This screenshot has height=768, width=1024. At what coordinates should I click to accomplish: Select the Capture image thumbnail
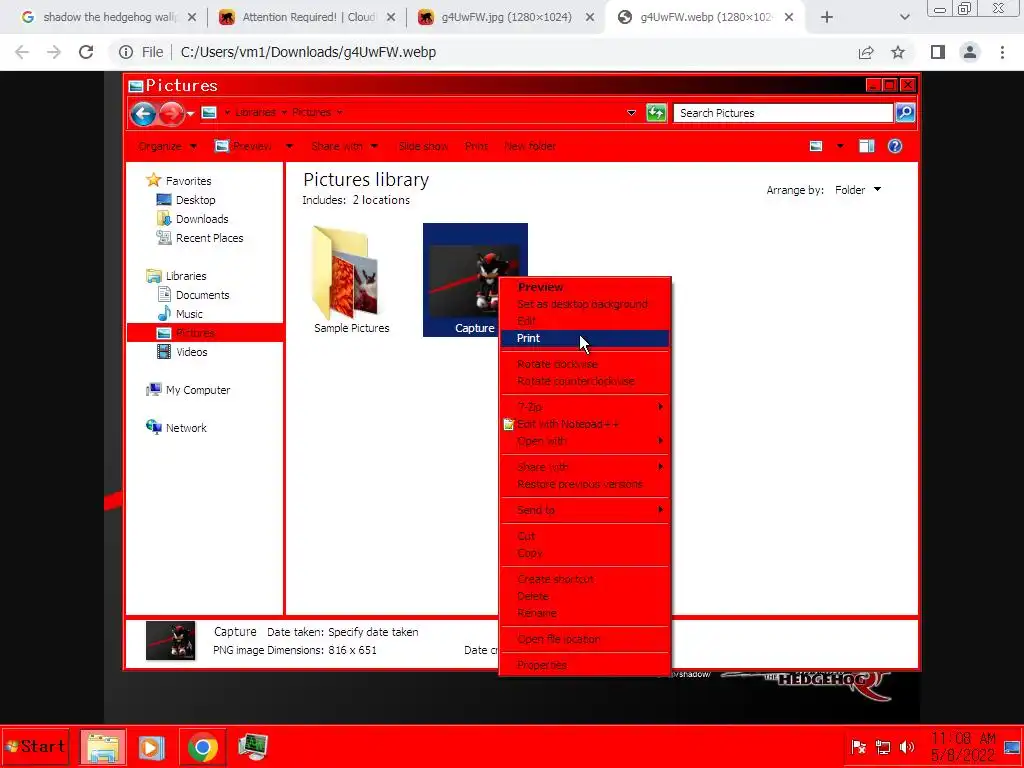[x=475, y=280]
